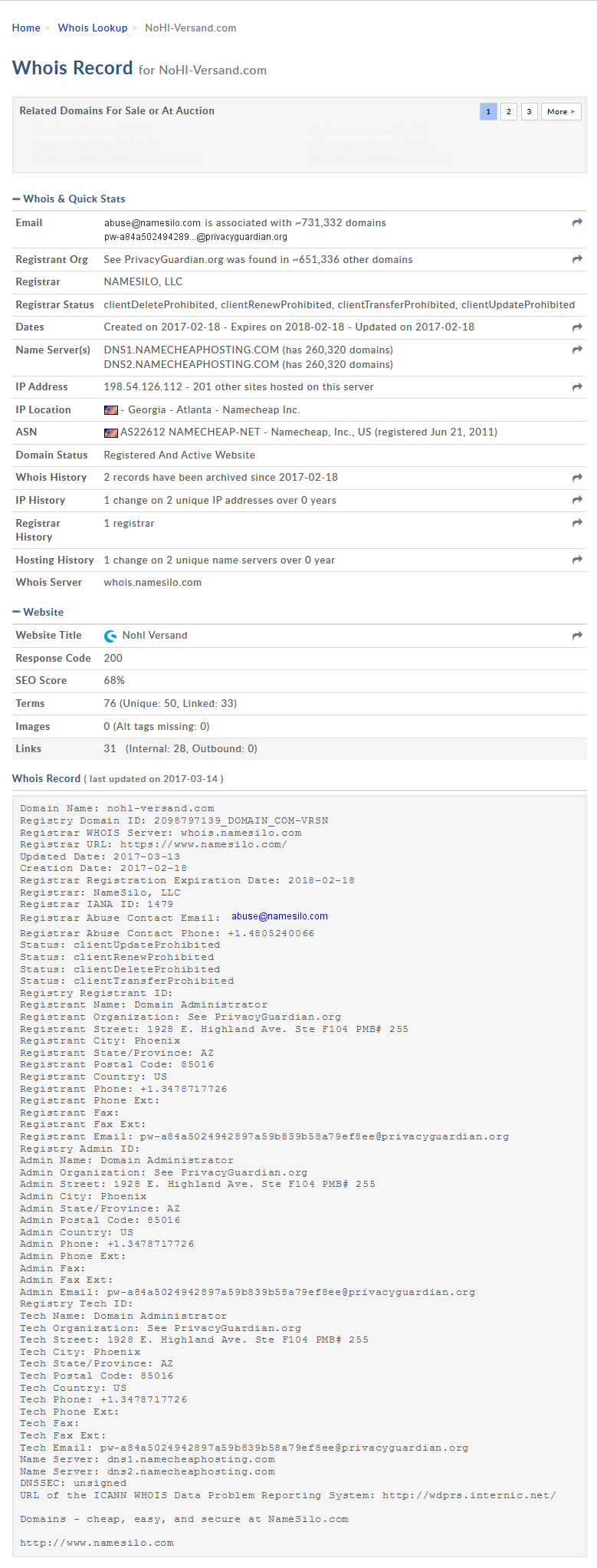This screenshot has height=1568, width=597.
Task: Open share arrow in Name Server(s) row
Action: tap(577, 350)
